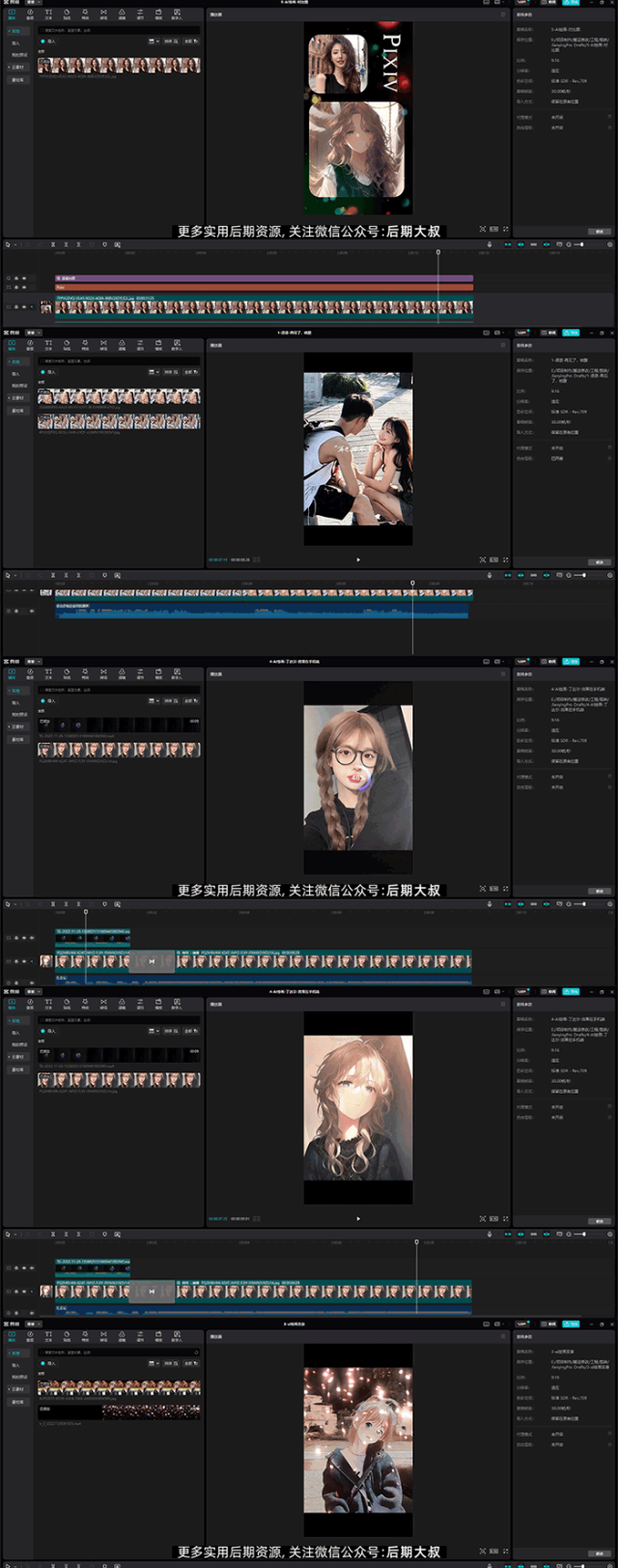Play the preview in the couple photo player
The image size is (618, 1568).
(x=357, y=559)
